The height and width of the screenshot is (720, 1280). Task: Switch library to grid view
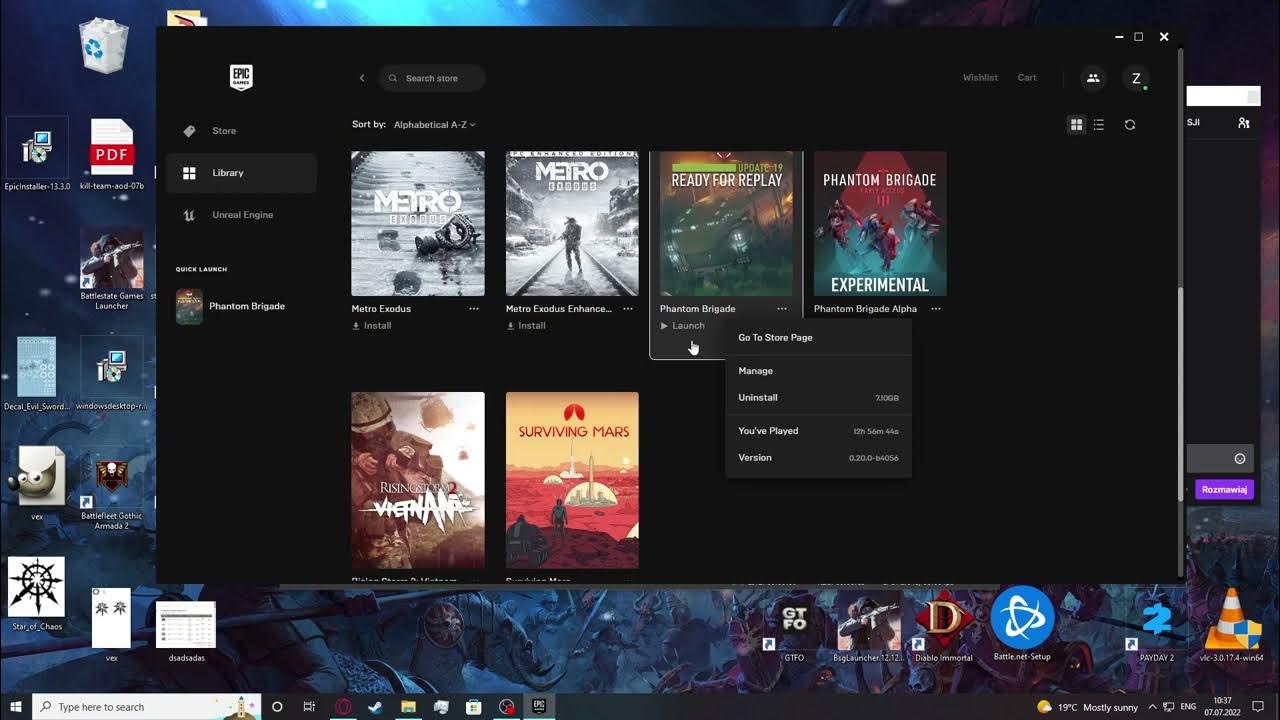pyautogui.click(x=1076, y=125)
